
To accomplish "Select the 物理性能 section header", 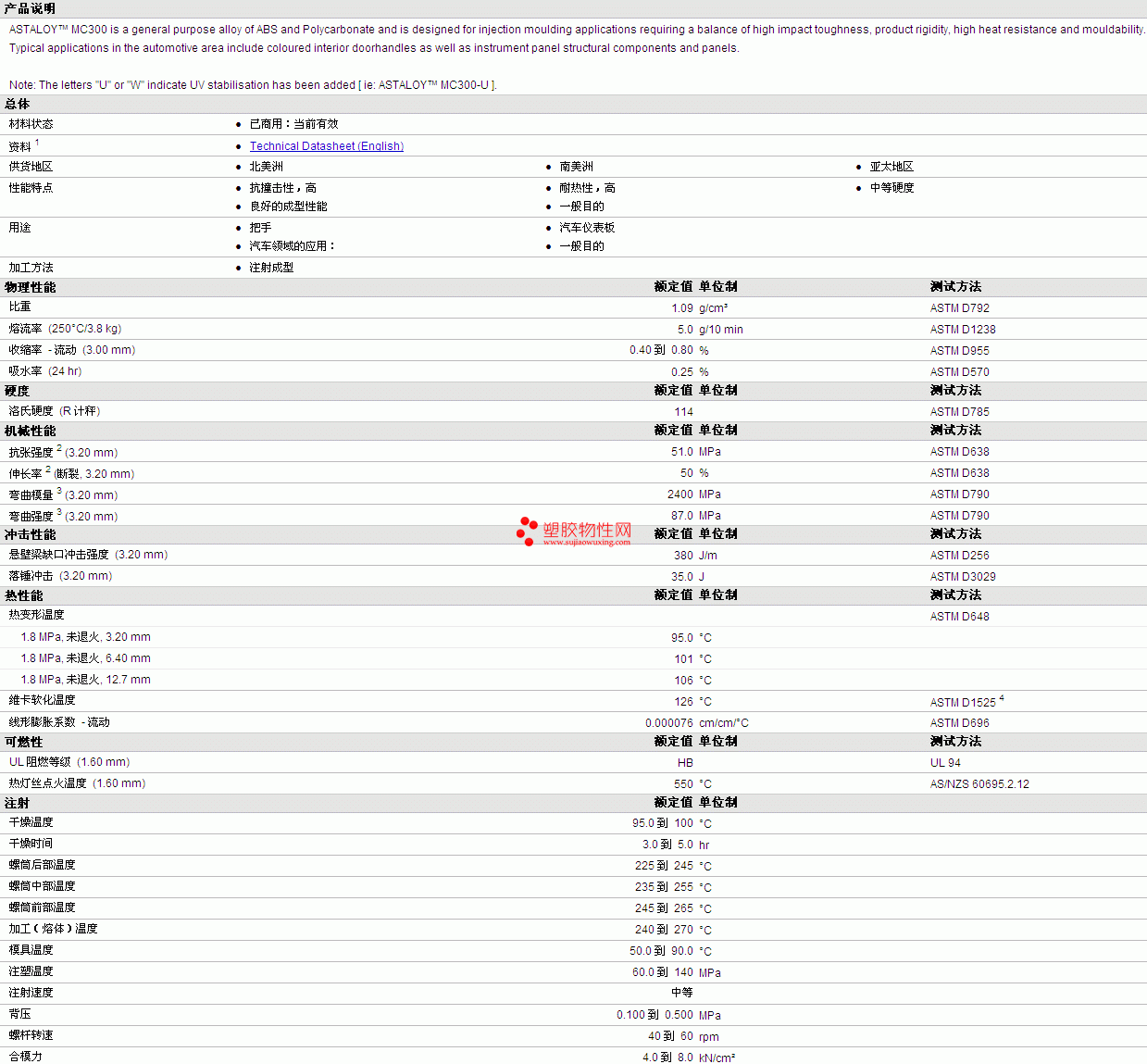I will pyautogui.click(x=31, y=287).
